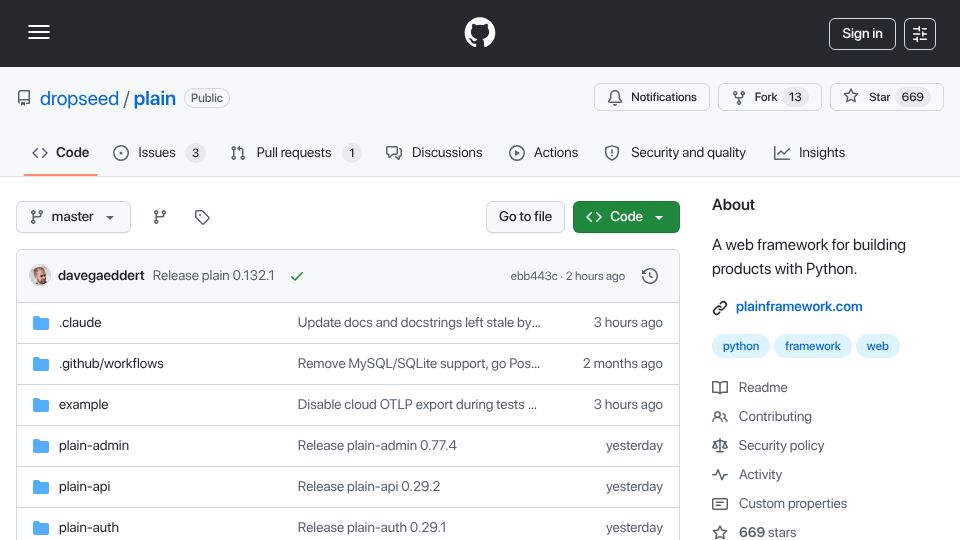This screenshot has width=960, height=540.
Task: Open the Readme link in About
Action: point(763,388)
